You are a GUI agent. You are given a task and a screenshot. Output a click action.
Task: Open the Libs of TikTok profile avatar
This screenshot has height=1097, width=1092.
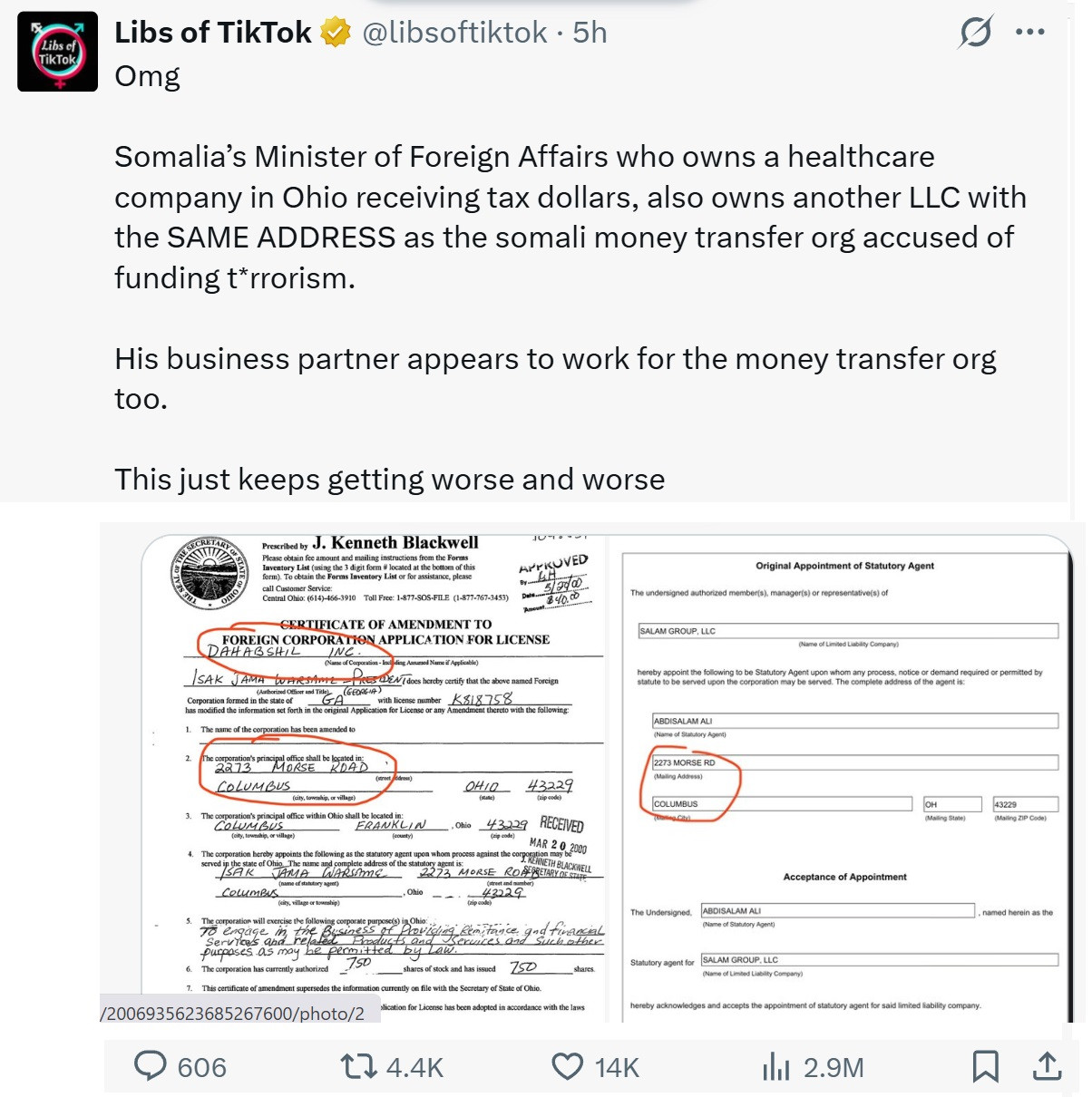57,52
